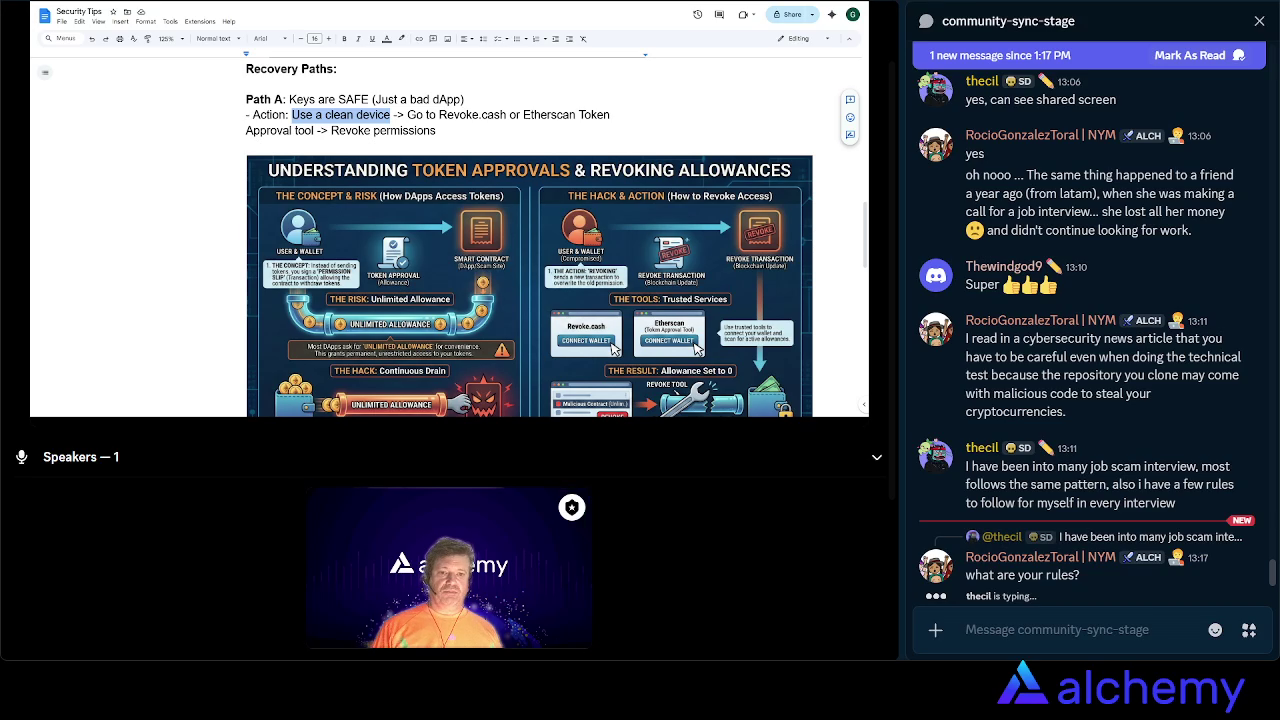
Task: Click the Gemini sparkle icon in Docs
Action: click(831, 15)
